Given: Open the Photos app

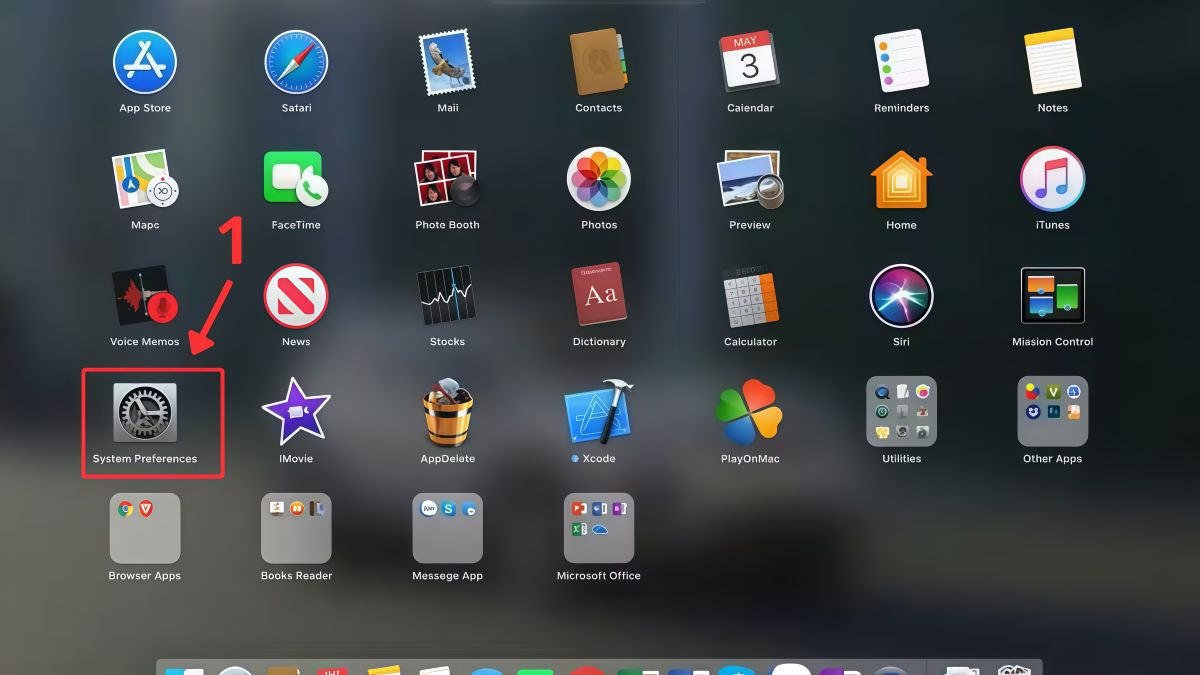Looking at the screenshot, I should 599,179.
